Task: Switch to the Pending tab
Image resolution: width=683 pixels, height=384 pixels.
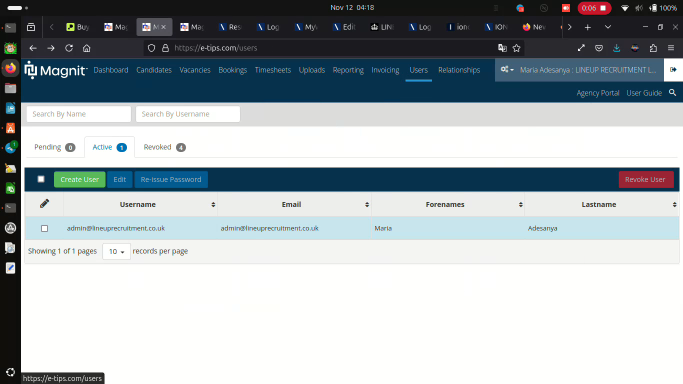Action: pyautogui.click(x=54, y=147)
